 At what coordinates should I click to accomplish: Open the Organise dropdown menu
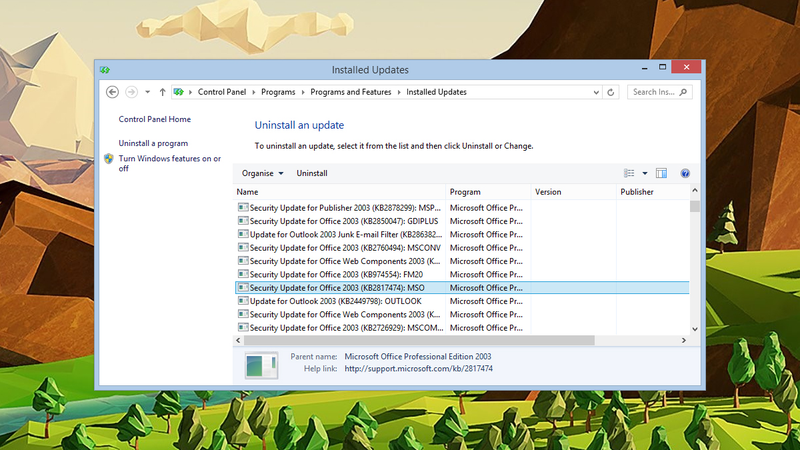[x=262, y=173]
